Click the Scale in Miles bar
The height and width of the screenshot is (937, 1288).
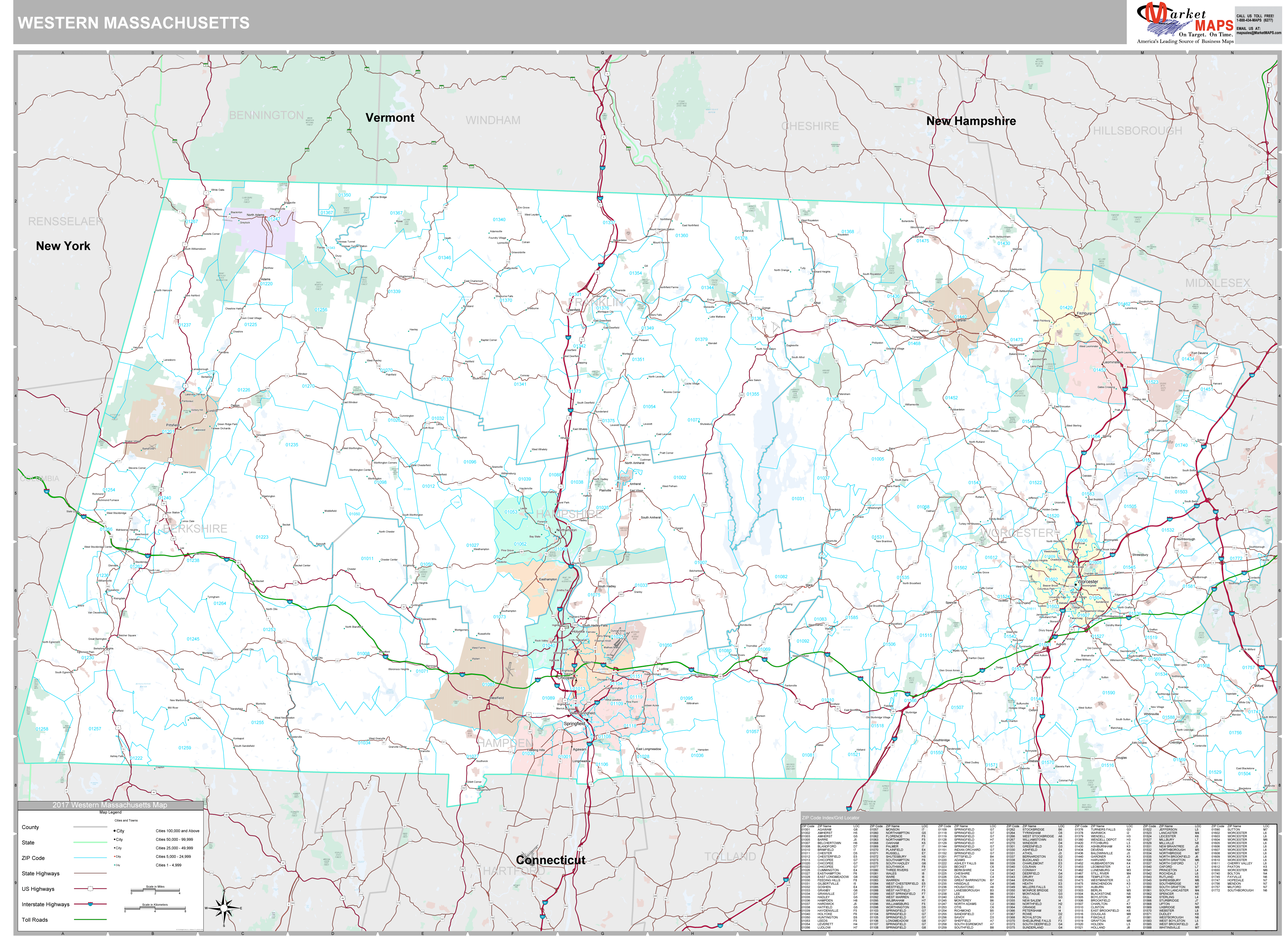pyautogui.click(x=155, y=890)
